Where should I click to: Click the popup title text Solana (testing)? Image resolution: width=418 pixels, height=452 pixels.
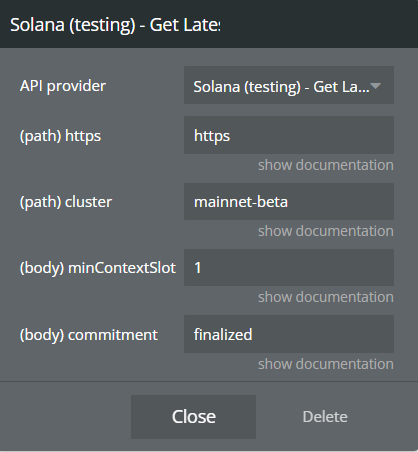[73, 25]
